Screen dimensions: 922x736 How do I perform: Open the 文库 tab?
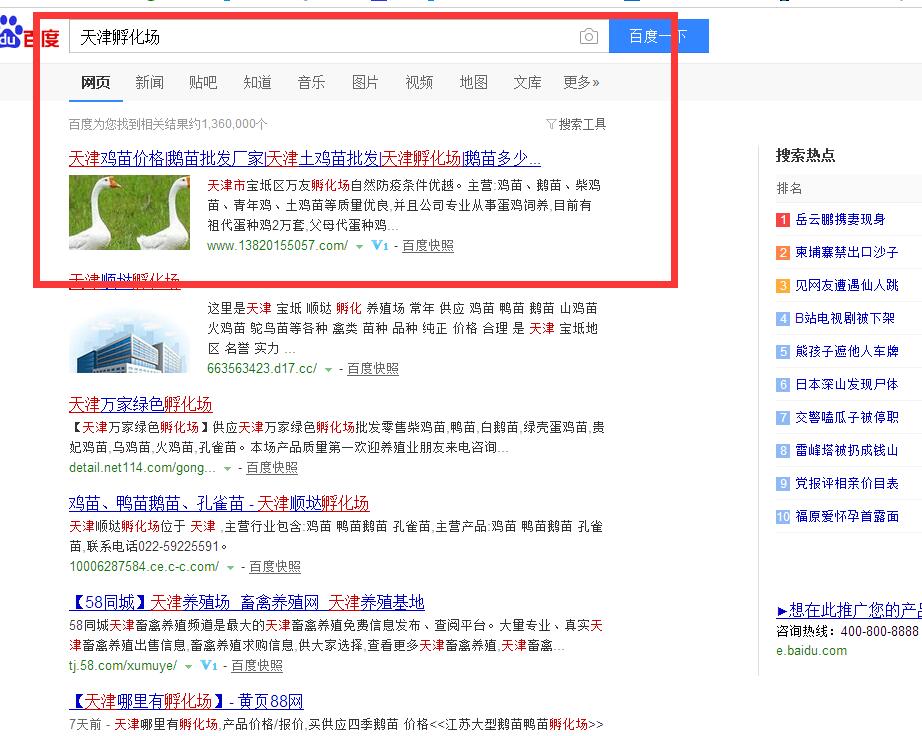pos(527,82)
